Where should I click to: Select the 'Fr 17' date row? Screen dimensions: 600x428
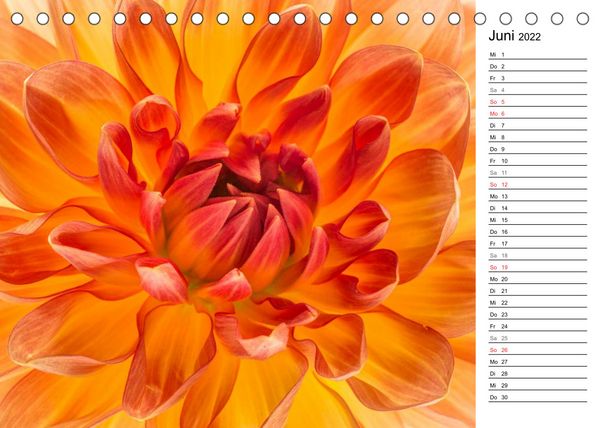(538, 244)
